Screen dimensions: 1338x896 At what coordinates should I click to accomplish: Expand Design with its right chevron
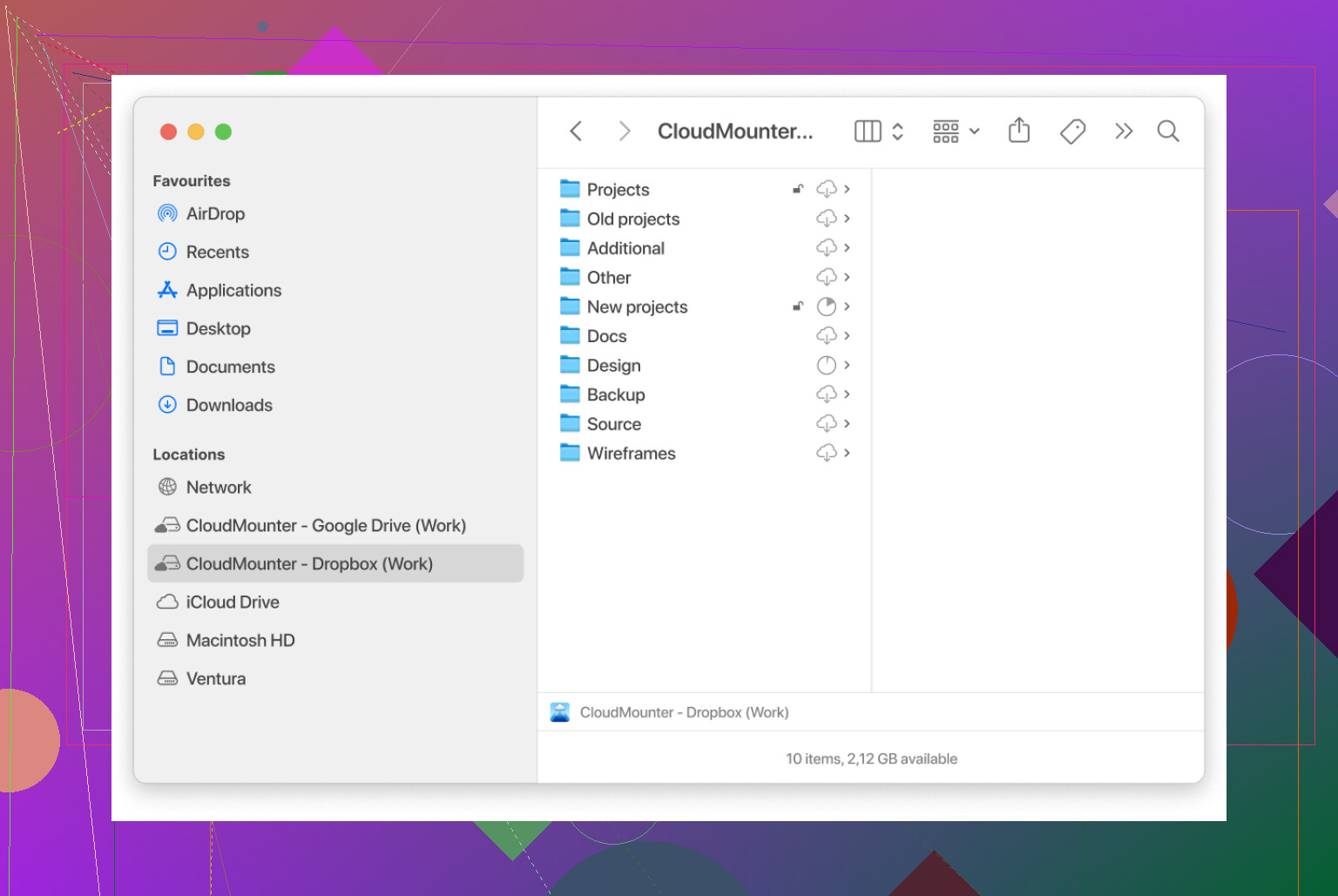pyautogui.click(x=847, y=365)
